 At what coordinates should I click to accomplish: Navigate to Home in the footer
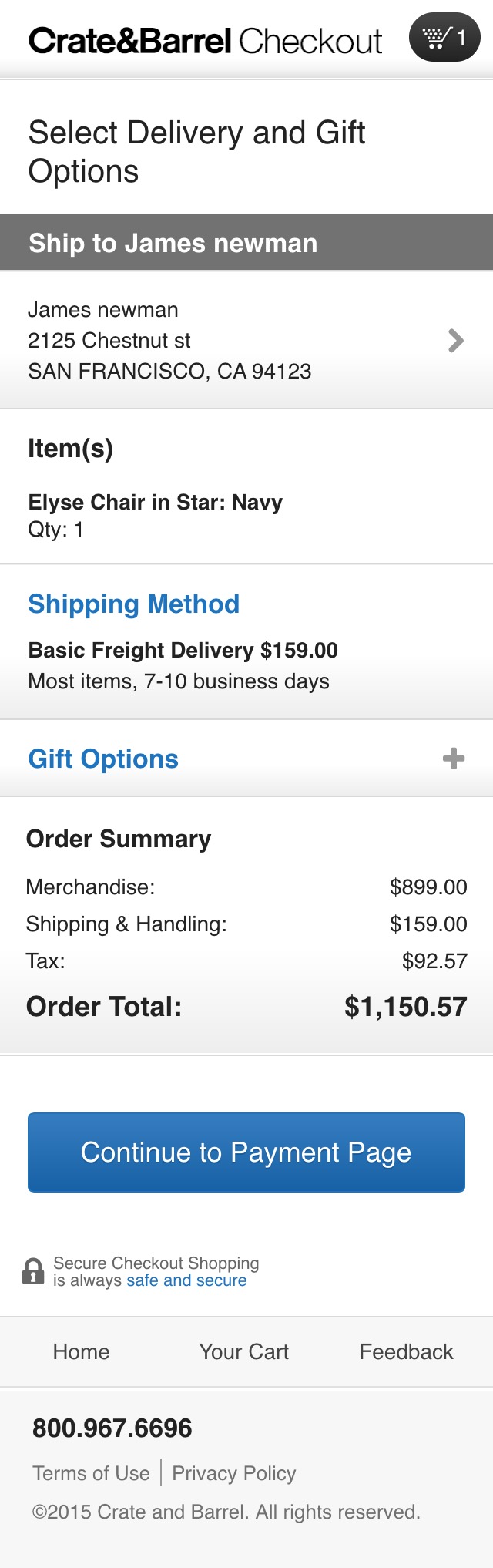pos(81,1351)
